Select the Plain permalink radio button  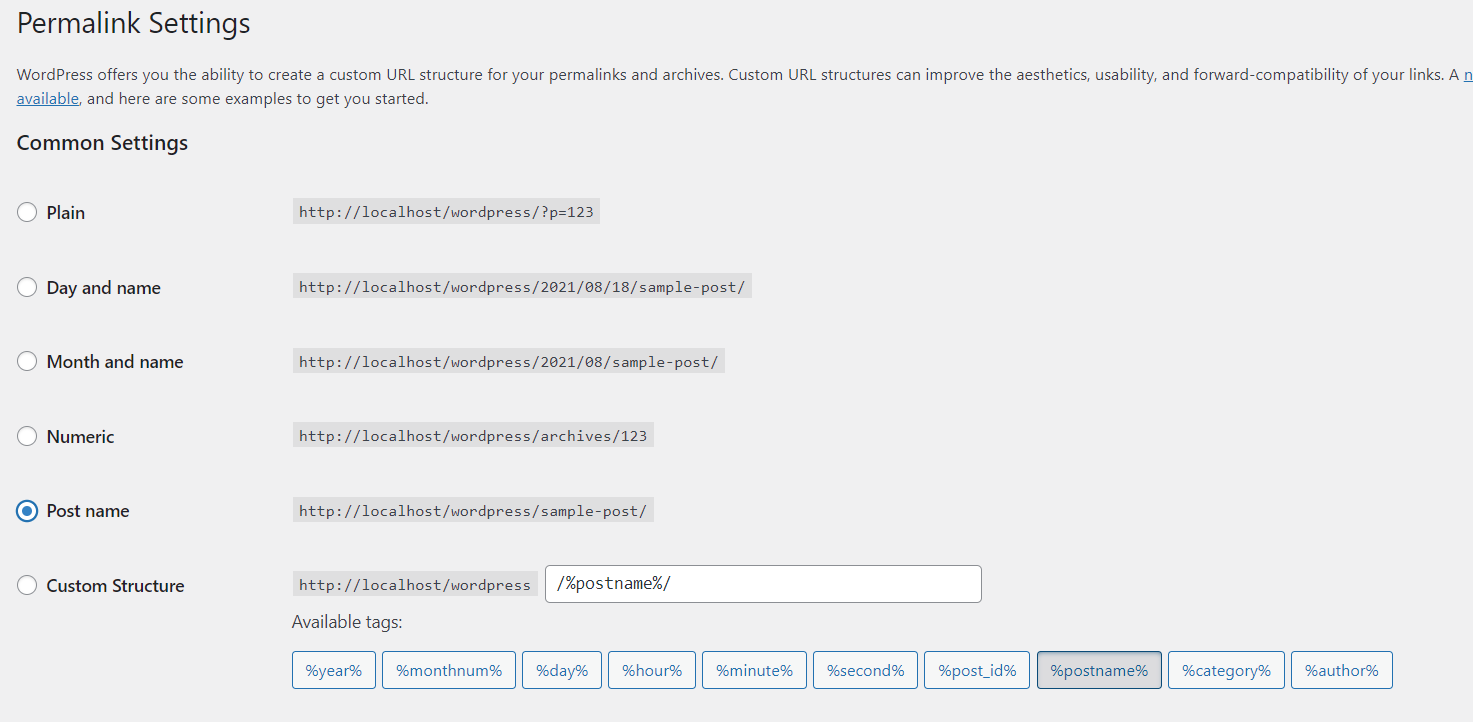coord(27,213)
